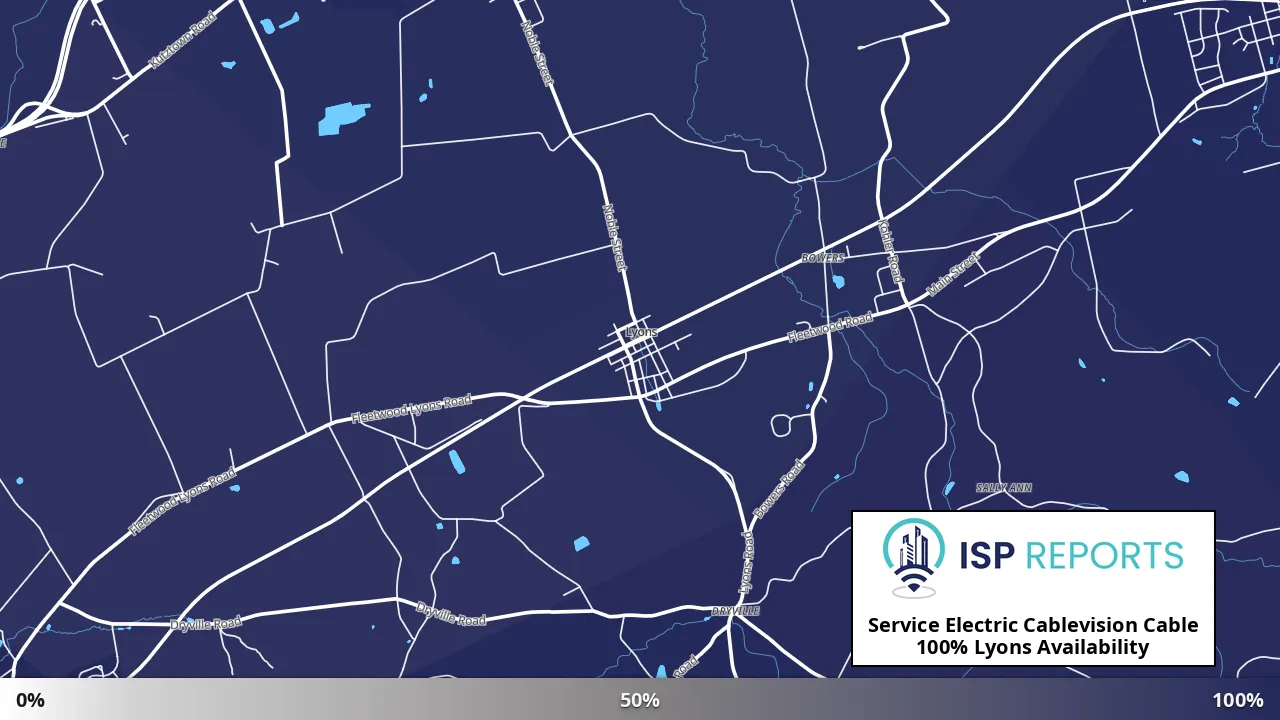
Task: Click the 100% Lyons Availability text
Action: coord(1033,647)
